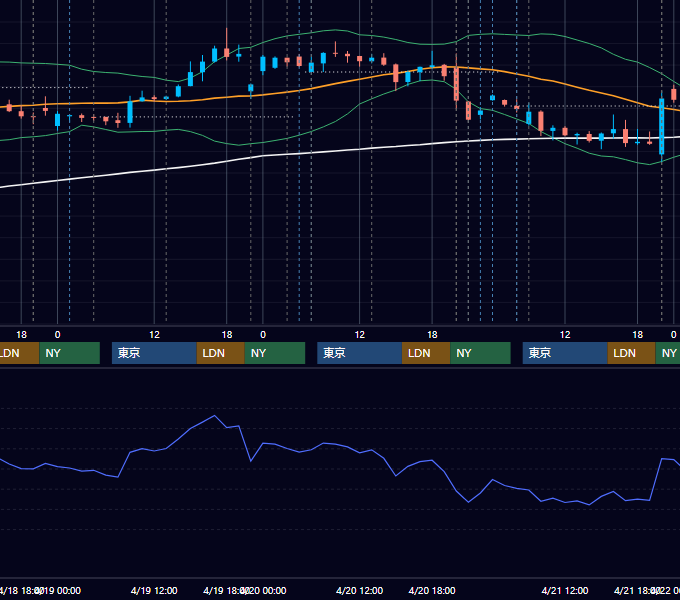Click the '4/20 18:00' date label
The height and width of the screenshot is (600, 680).
432,590
